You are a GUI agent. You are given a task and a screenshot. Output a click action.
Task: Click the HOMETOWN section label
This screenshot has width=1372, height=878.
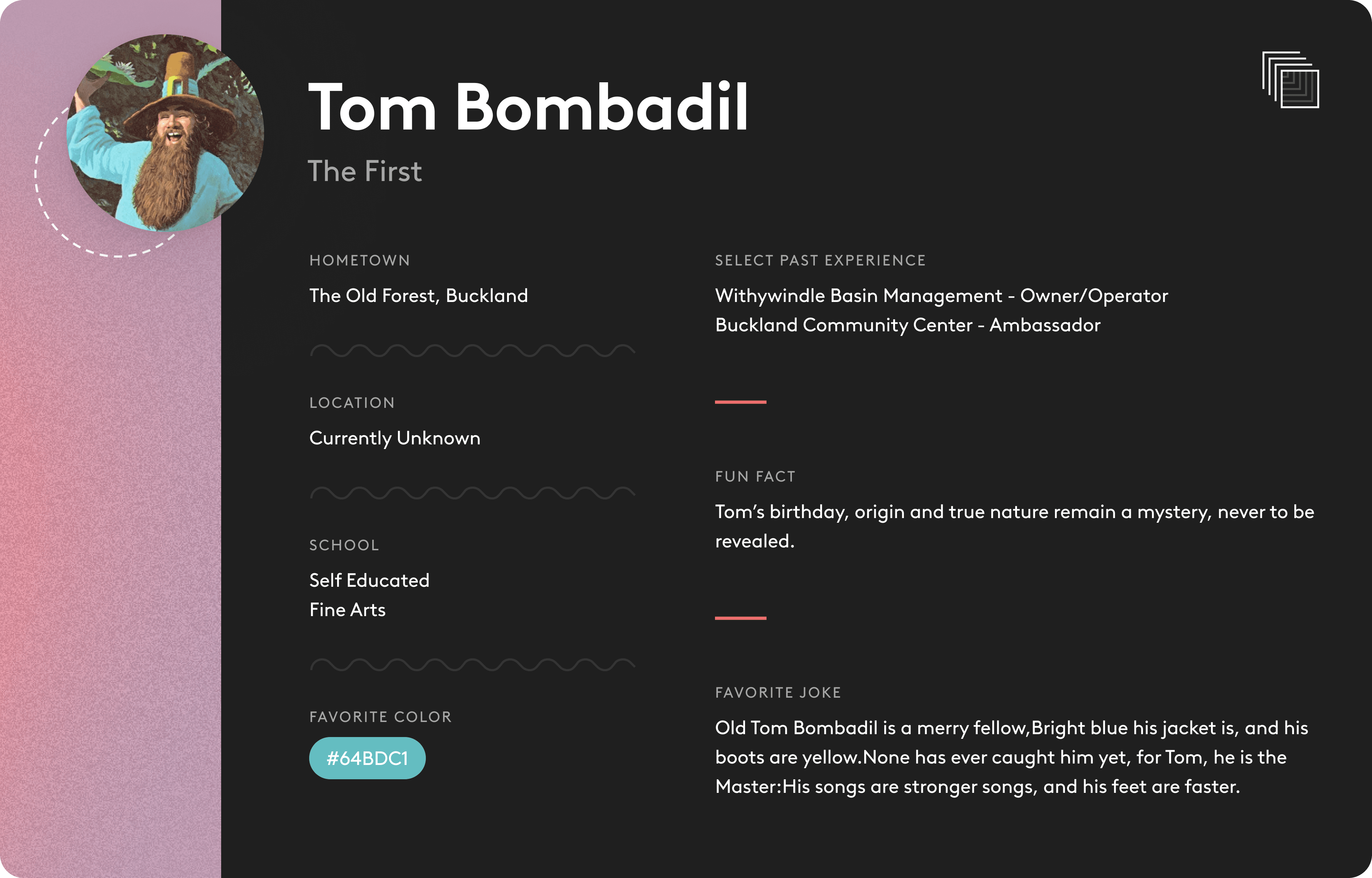[x=359, y=260]
